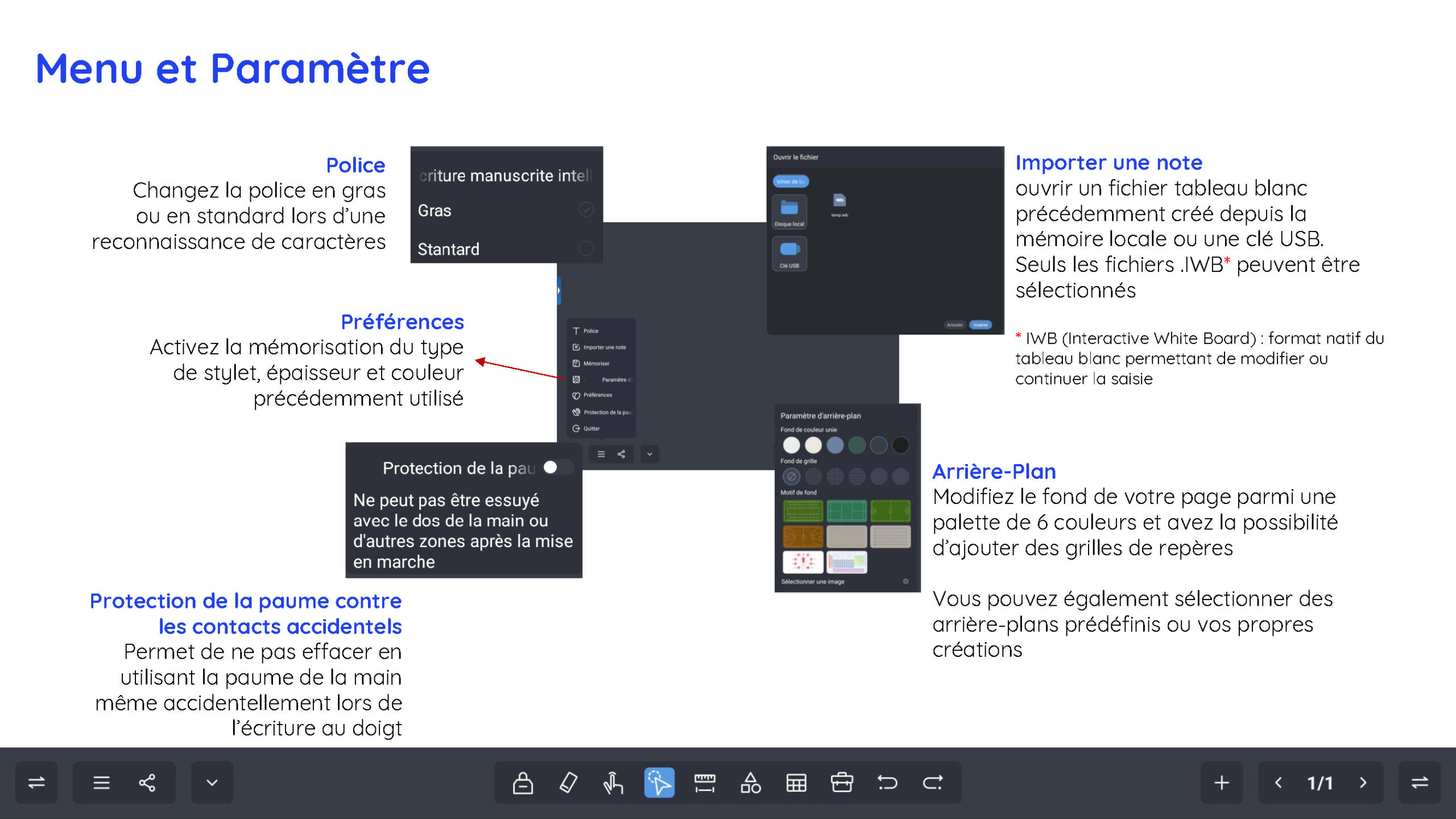Add a new page with the plus button

(1222, 783)
